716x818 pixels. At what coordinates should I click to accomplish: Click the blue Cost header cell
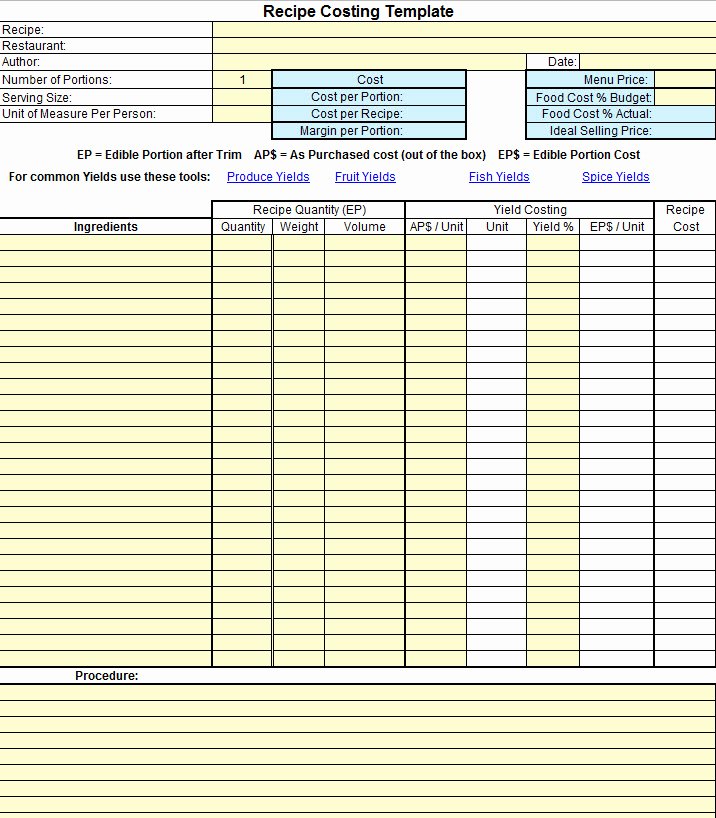369,80
